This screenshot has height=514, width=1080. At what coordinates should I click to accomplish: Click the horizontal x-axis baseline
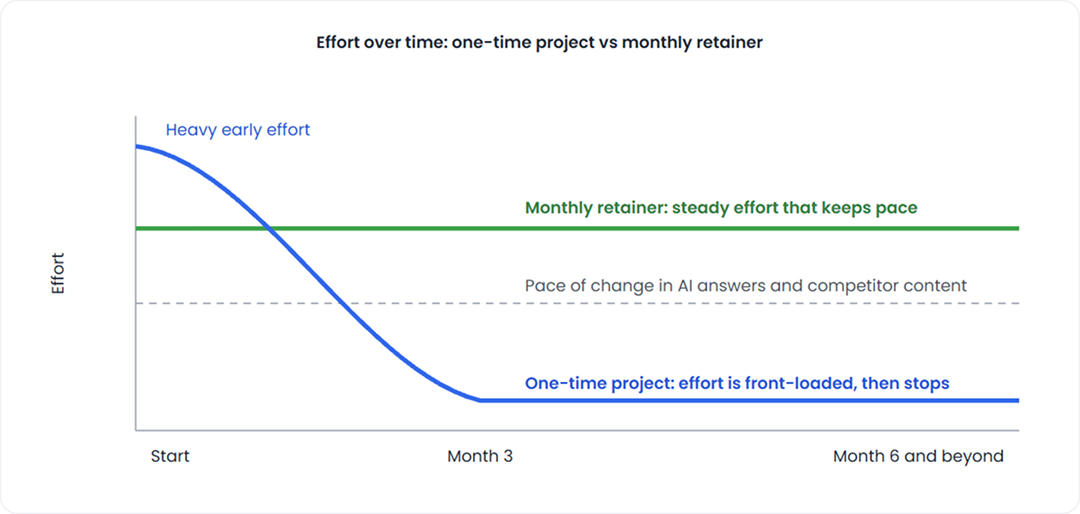click(x=577, y=431)
